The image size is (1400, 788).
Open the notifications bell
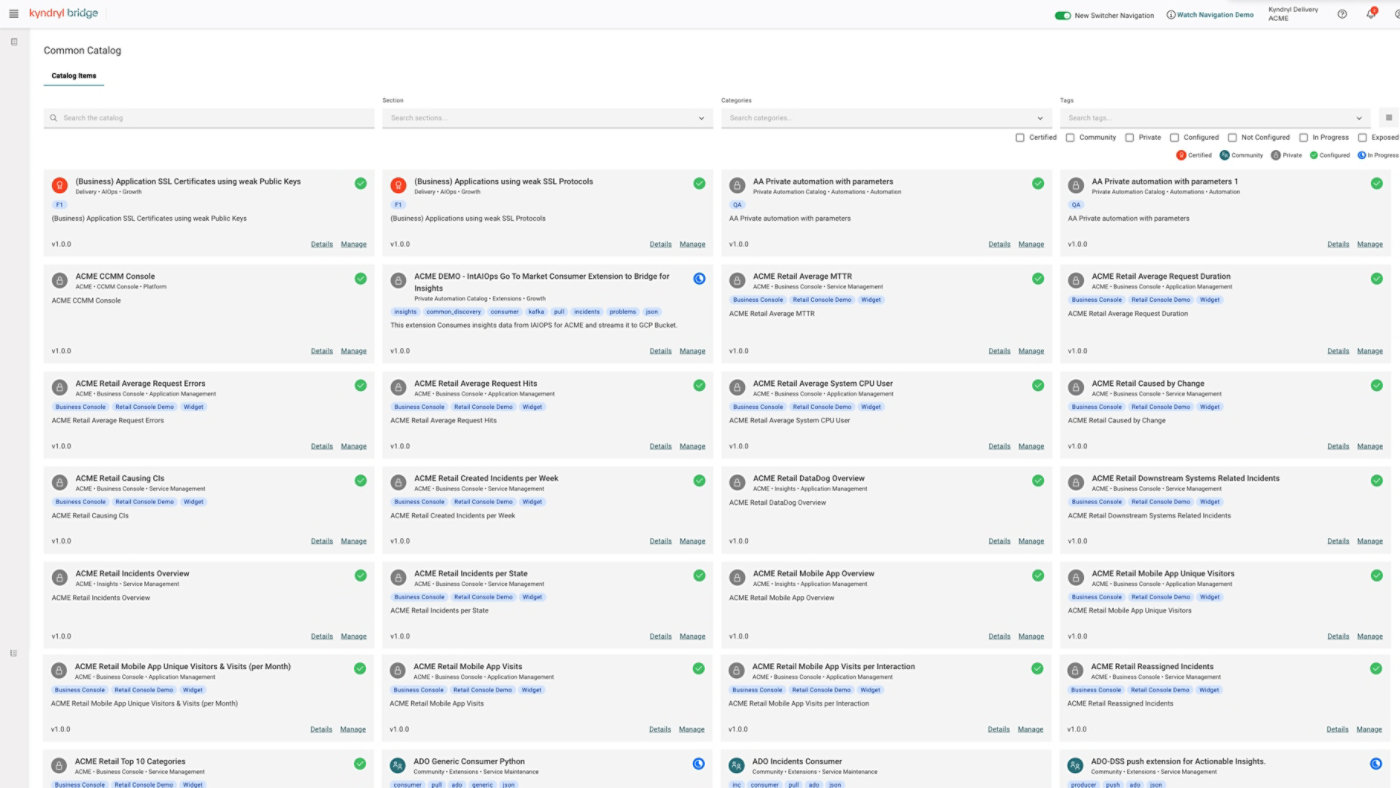click(x=1371, y=14)
